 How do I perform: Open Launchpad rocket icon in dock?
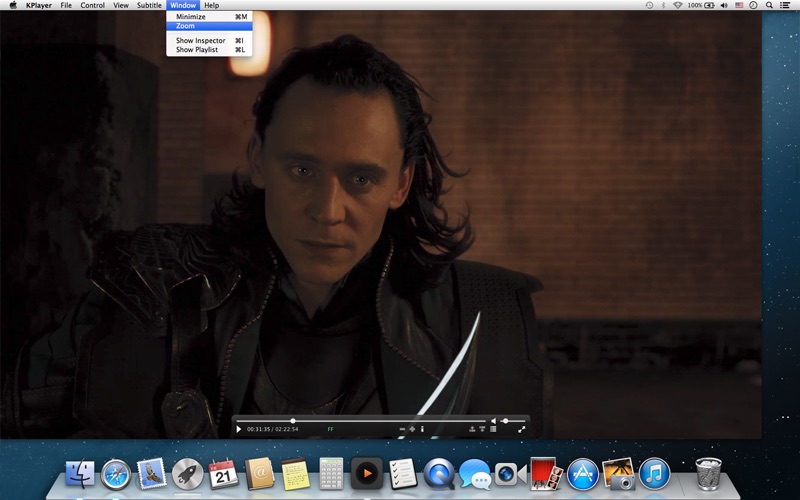click(187, 474)
